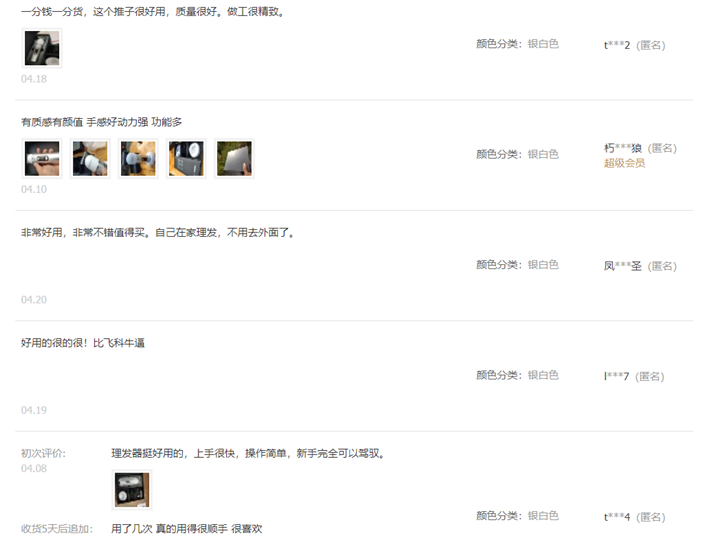Open the photo in the 04.18 review
The width and height of the screenshot is (726, 546).
42,48
